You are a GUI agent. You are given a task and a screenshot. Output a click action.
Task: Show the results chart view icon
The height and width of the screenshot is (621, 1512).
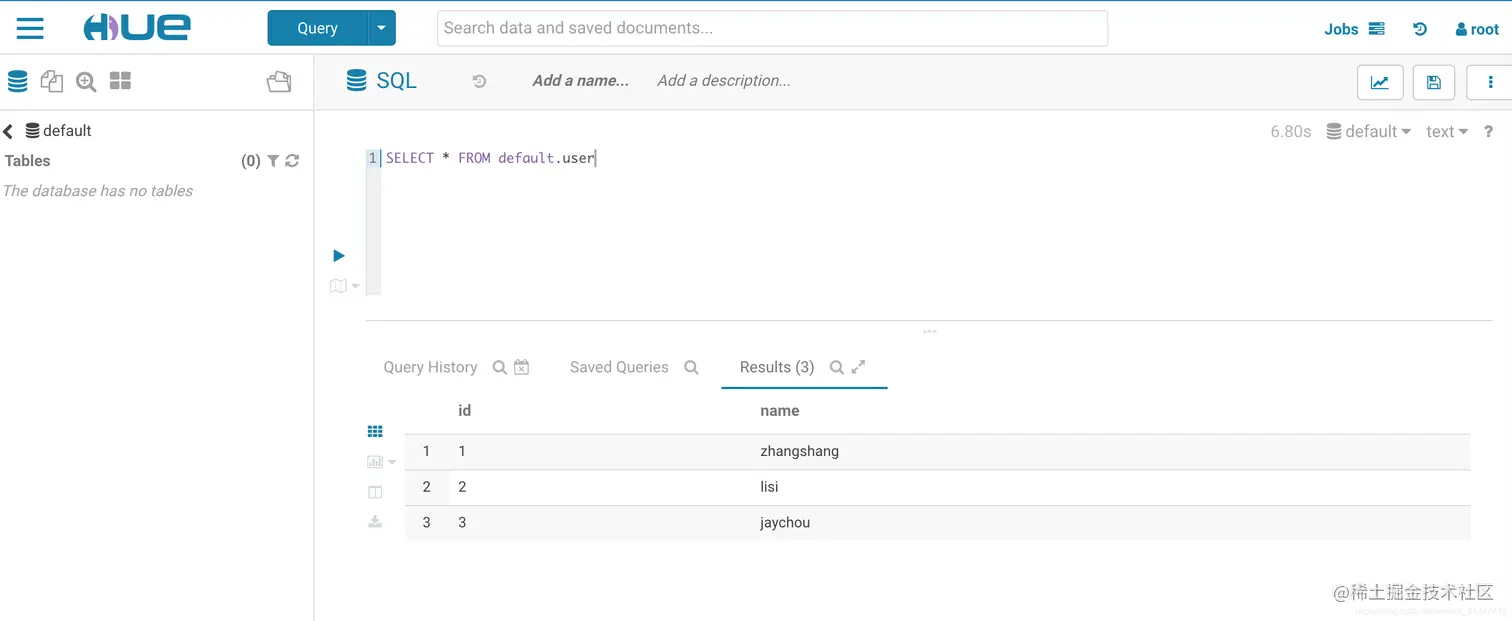click(376, 462)
